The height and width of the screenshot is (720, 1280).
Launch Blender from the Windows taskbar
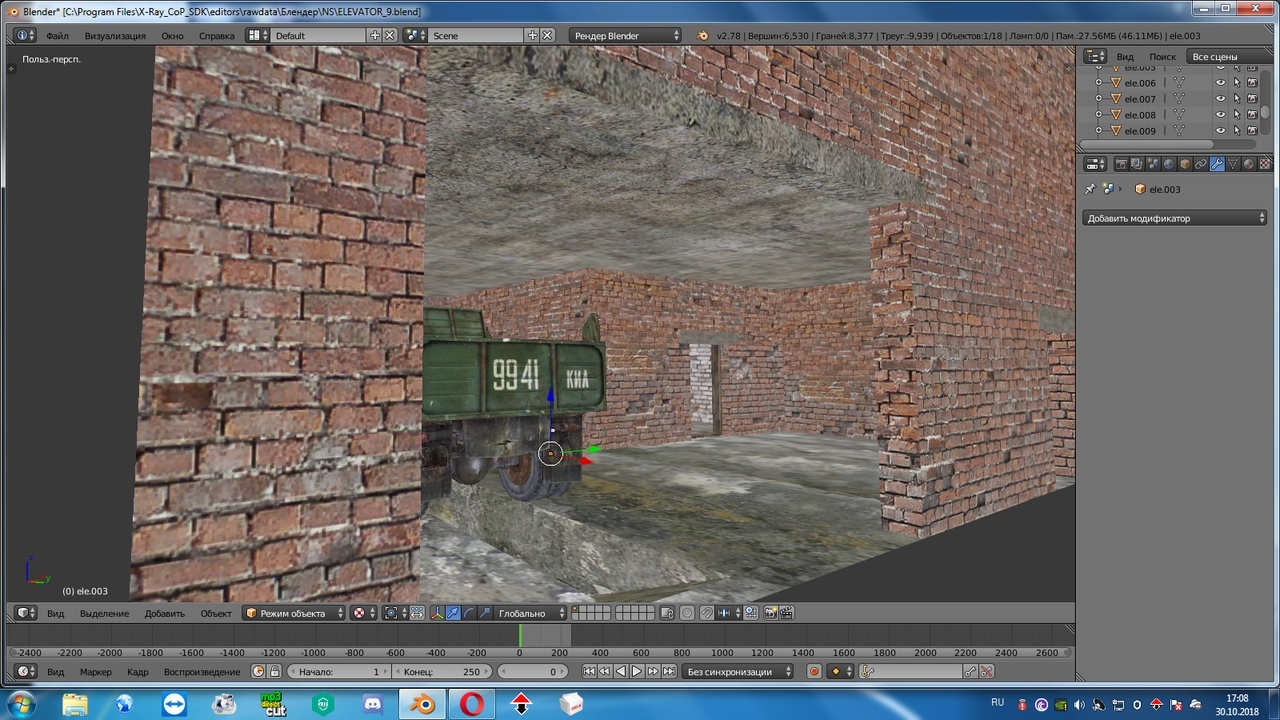click(424, 704)
